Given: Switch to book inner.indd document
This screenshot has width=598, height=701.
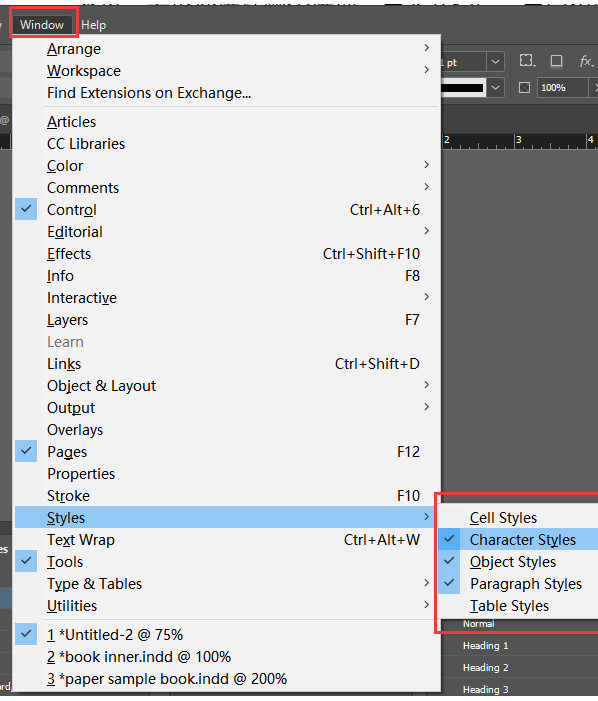Looking at the screenshot, I should pos(227,656).
